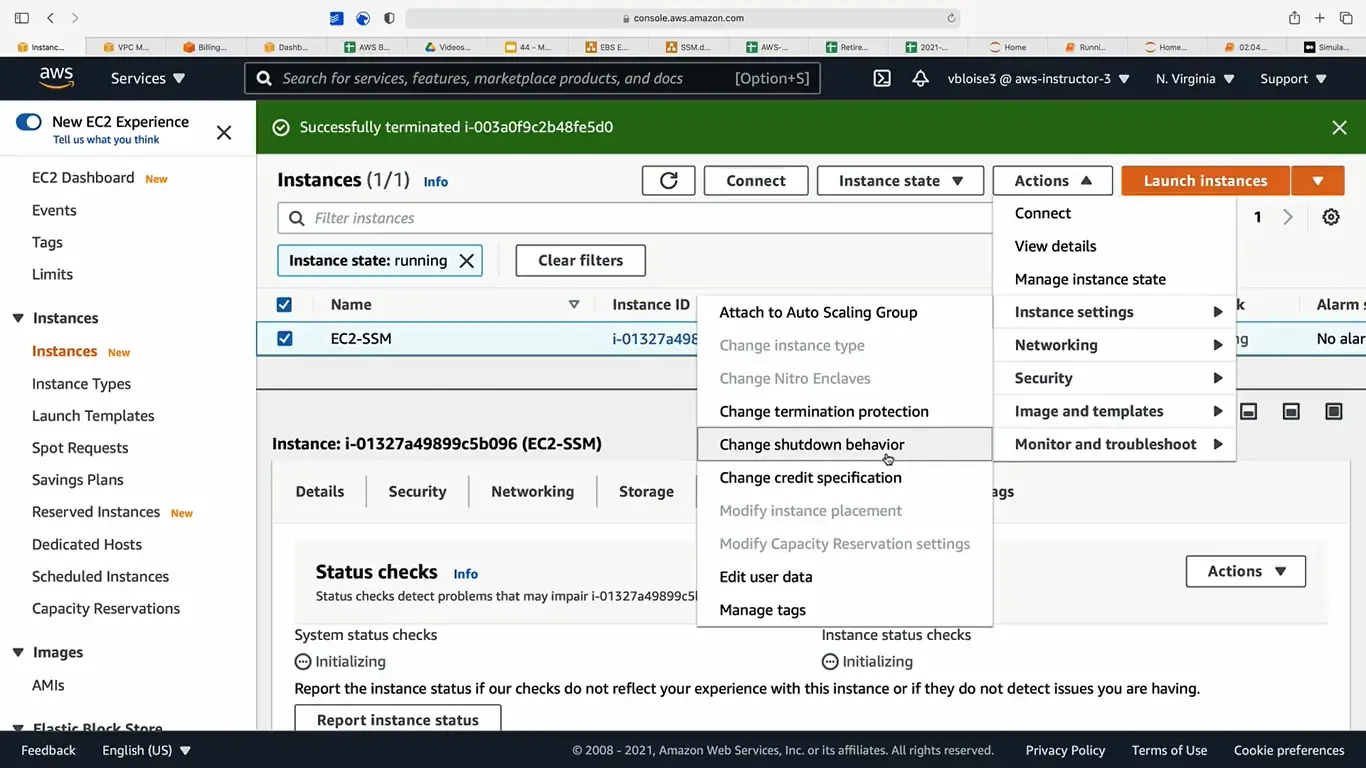Set details pane to medium split view

click(1291, 411)
